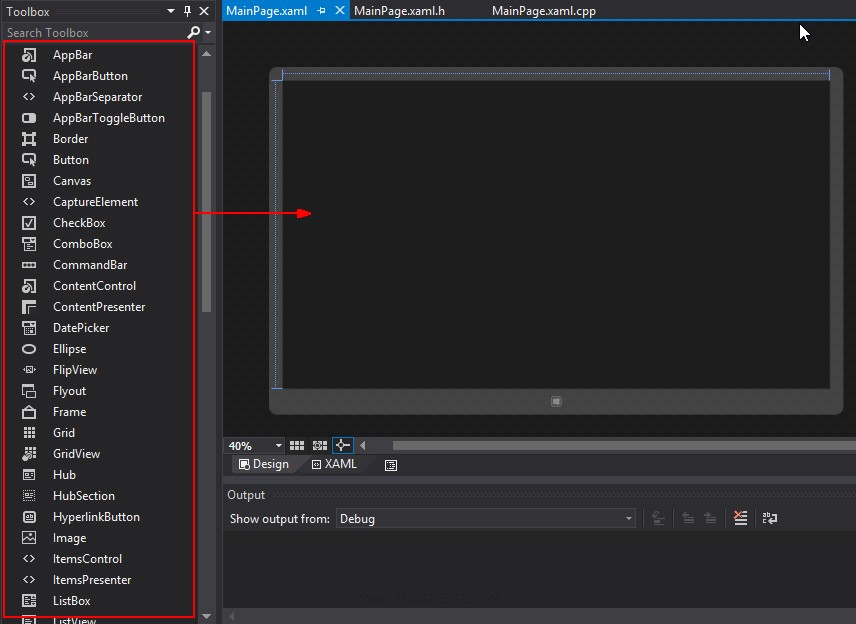The width and height of the screenshot is (856, 624).
Task: Select the Image control in Toolbox
Action: (x=69, y=538)
